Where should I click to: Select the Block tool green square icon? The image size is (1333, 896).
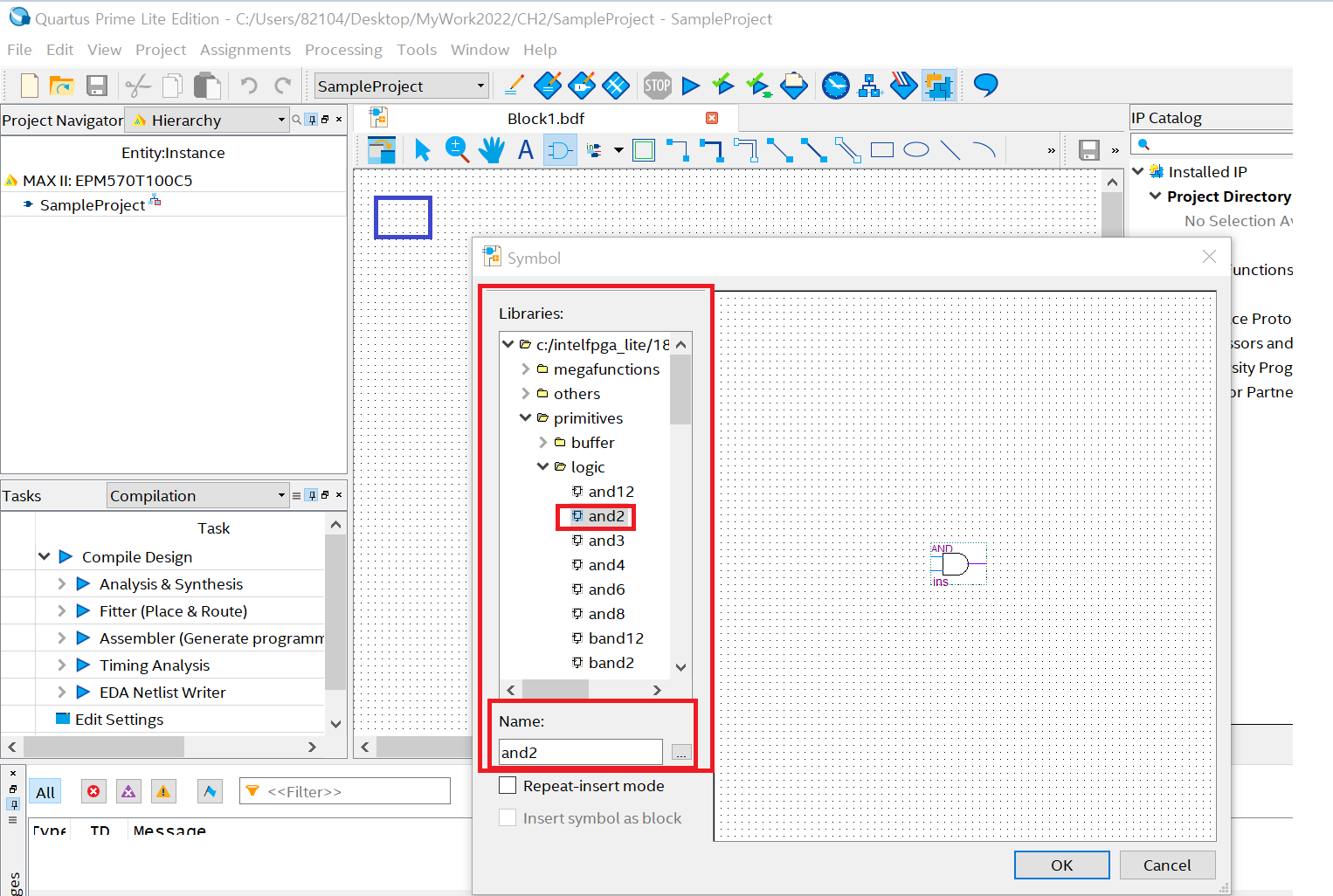[644, 150]
